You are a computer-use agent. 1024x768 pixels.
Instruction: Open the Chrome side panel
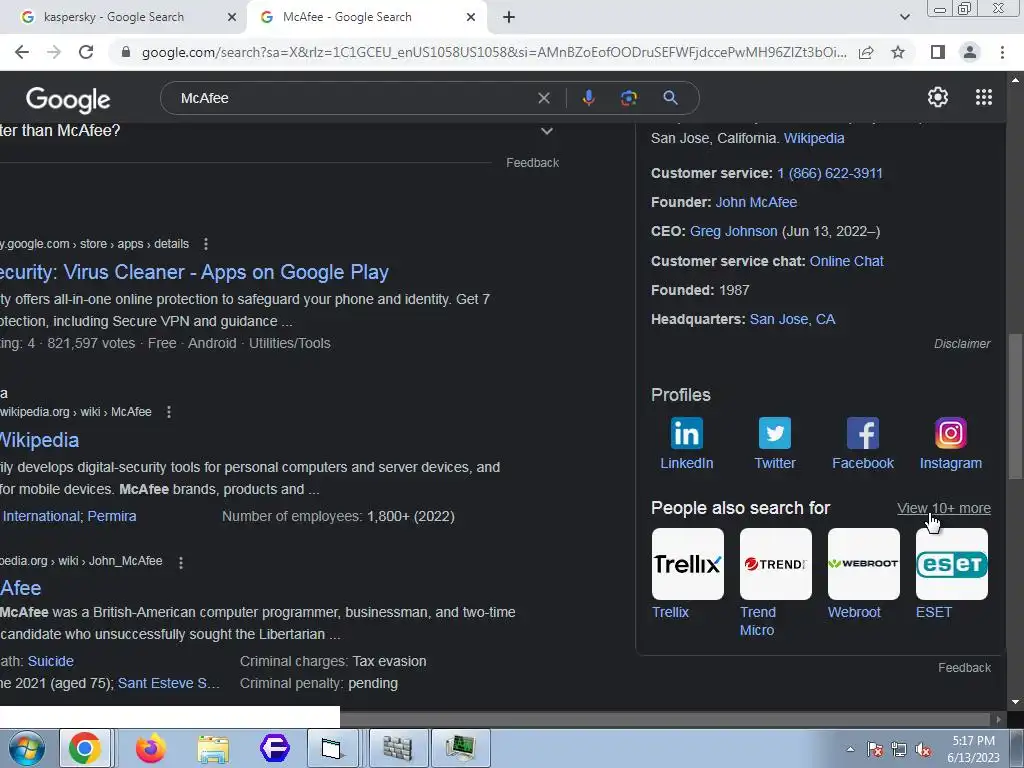[938, 52]
